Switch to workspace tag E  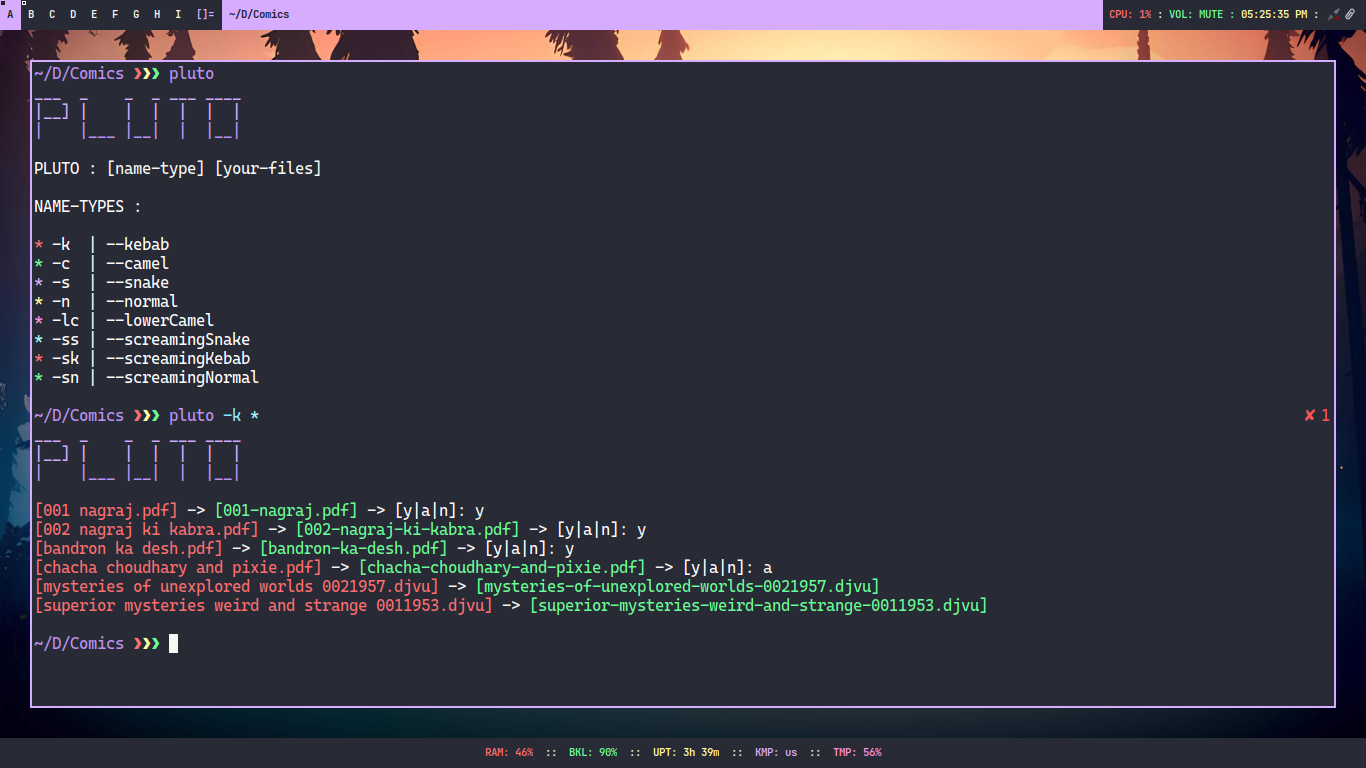tap(94, 14)
